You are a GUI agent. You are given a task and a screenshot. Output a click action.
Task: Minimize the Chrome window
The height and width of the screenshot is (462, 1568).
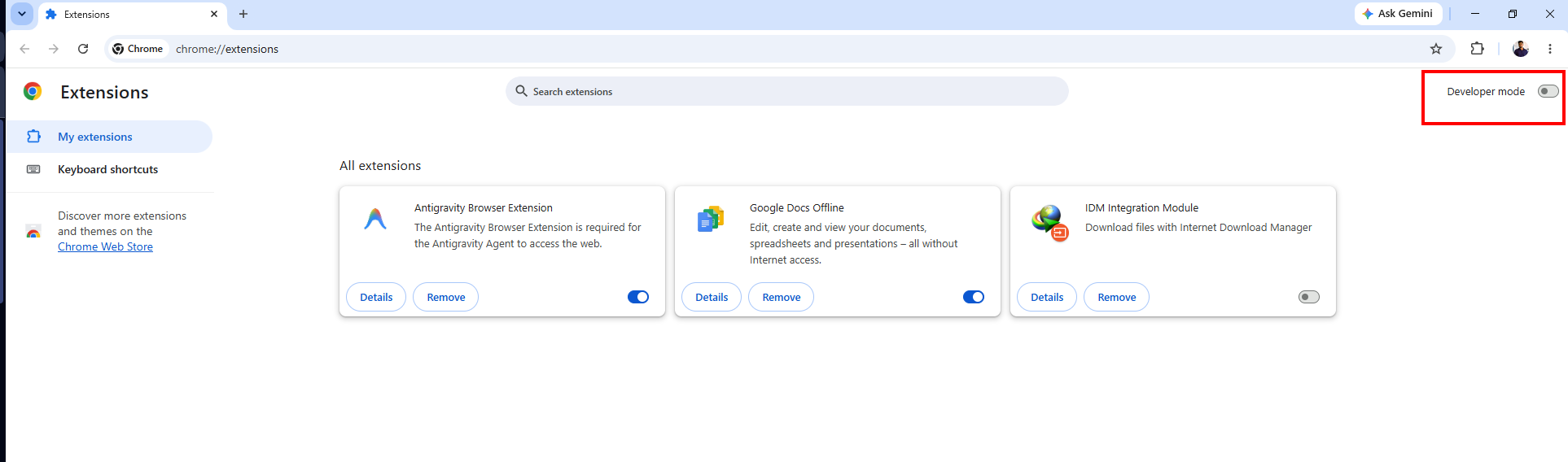pyautogui.click(x=1475, y=14)
